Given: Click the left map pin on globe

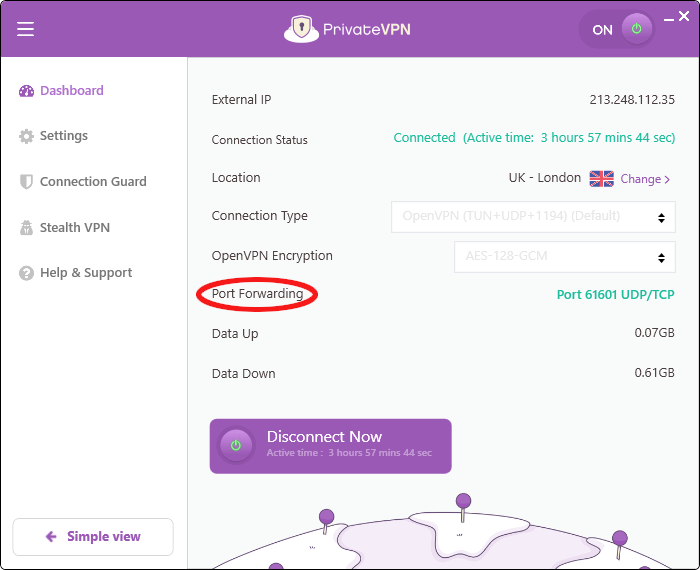Looking at the screenshot, I should click(x=326, y=521).
